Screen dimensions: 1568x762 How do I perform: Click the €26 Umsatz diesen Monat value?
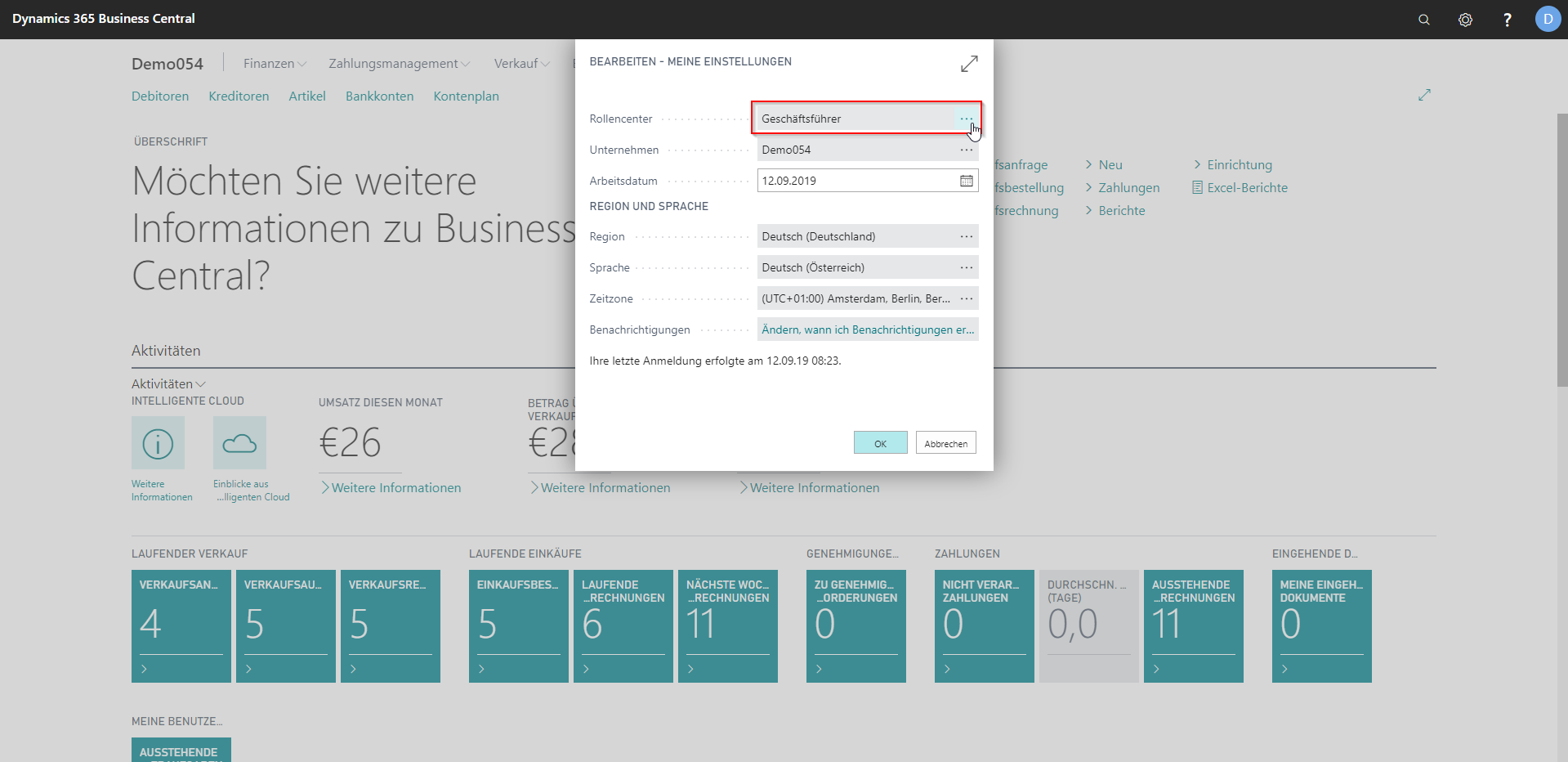click(x=350, y=443)
